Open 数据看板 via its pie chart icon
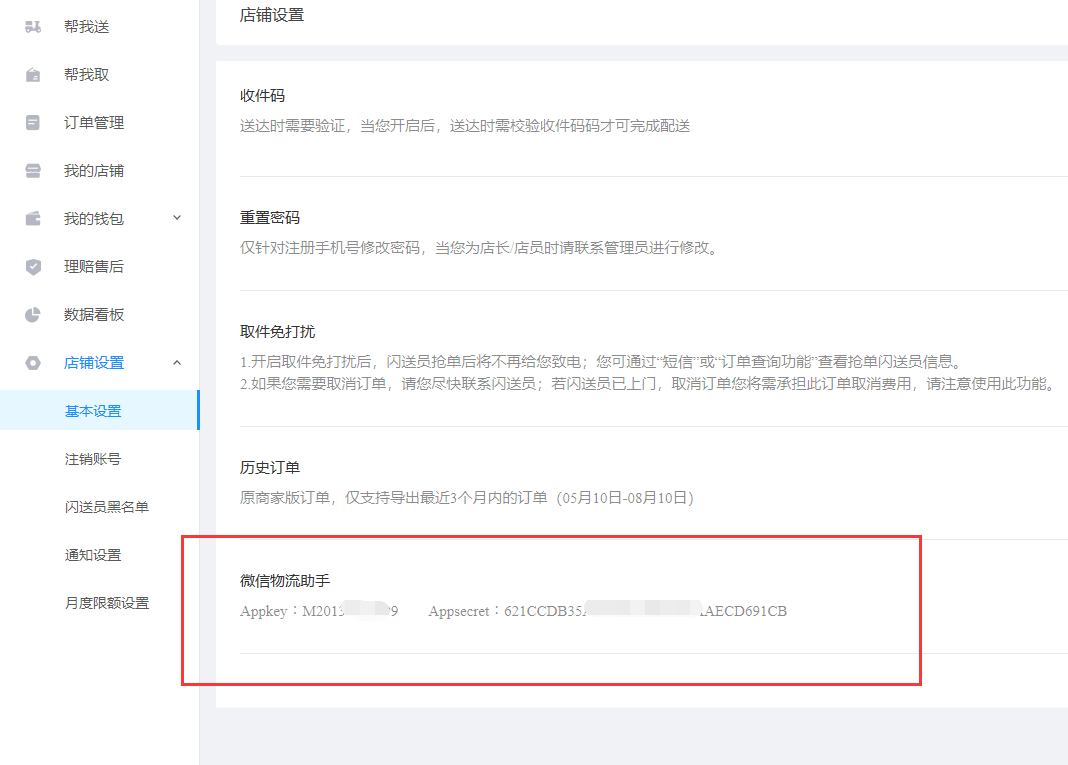Image resolution: width=1068 pixels, height=765 pixels. click(33, 315)
